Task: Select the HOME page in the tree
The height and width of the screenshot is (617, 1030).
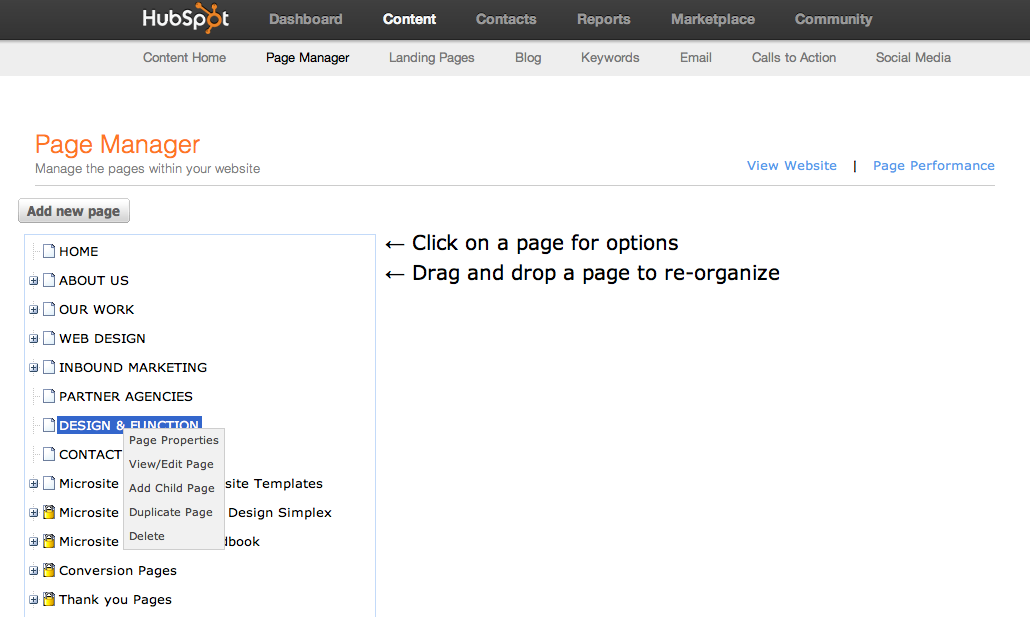Action: (78, 251)
